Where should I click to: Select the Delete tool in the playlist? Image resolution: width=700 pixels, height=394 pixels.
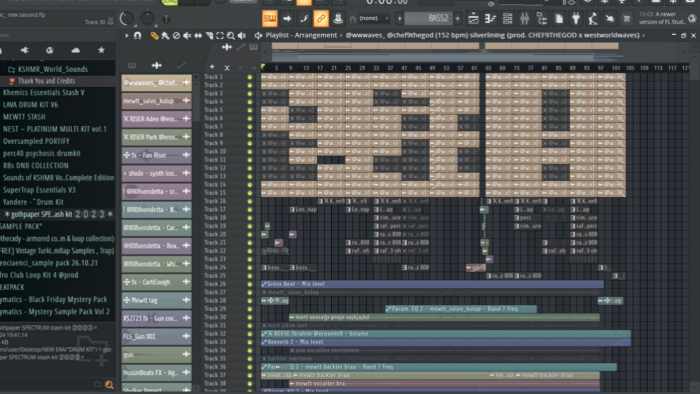[x=176, y=36]
